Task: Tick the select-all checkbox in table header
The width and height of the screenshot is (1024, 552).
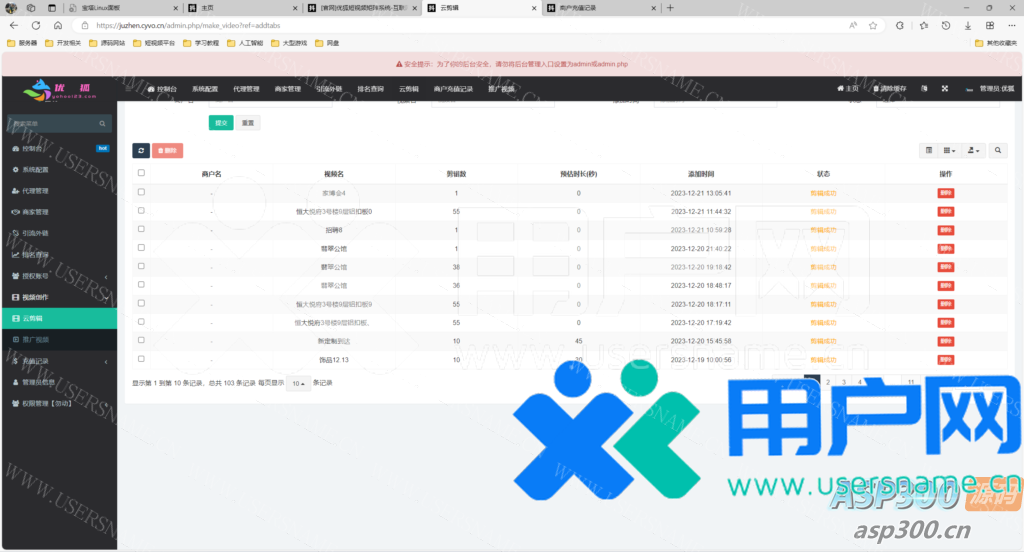Action: (x=141, y=173)
